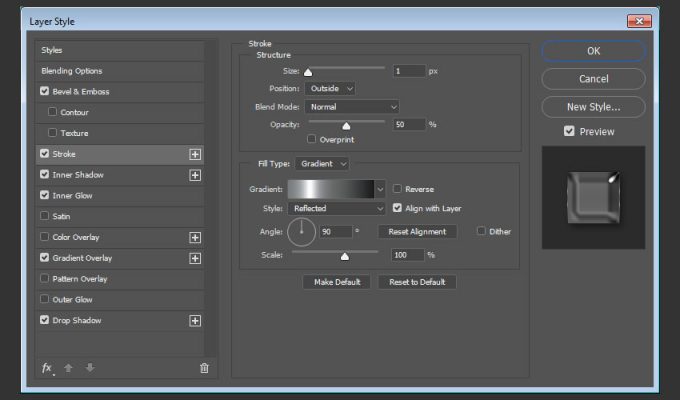Open Satin settings row
Image resolution: width=680 pixels, height=400 pixels.
(119, 216)
